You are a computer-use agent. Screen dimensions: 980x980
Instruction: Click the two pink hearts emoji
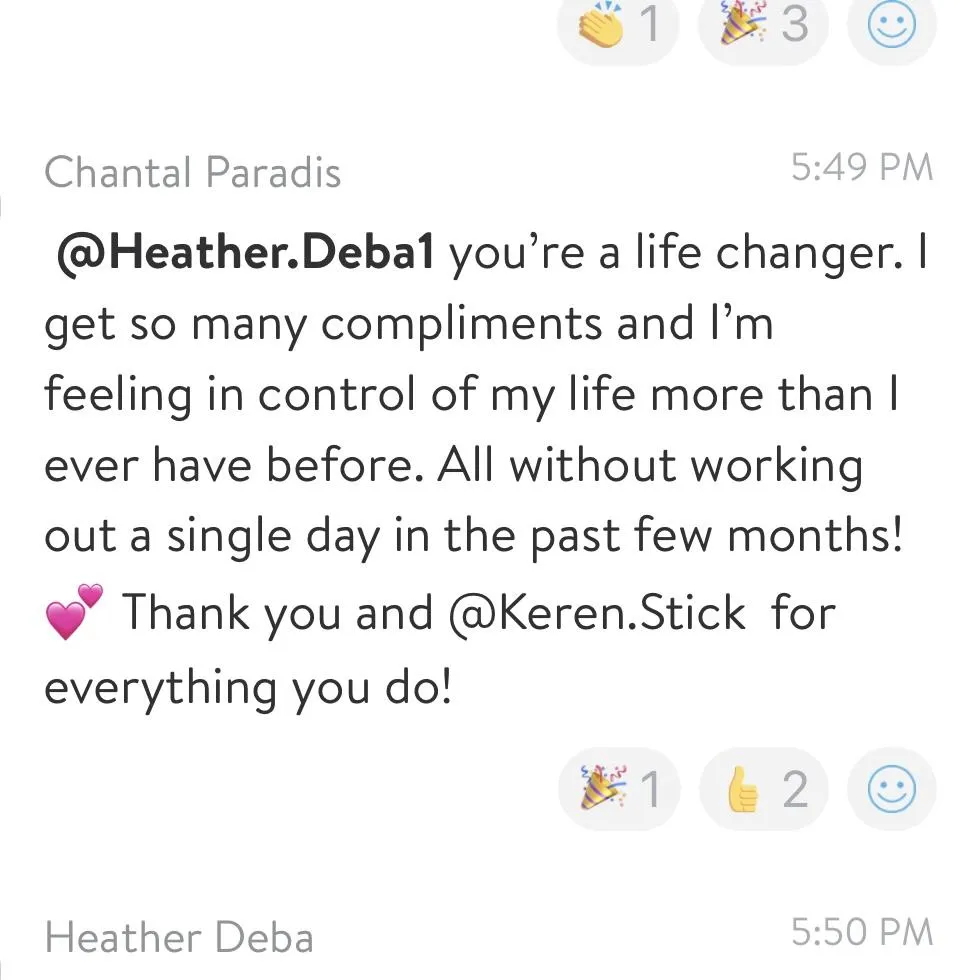(x=75, y=612)
